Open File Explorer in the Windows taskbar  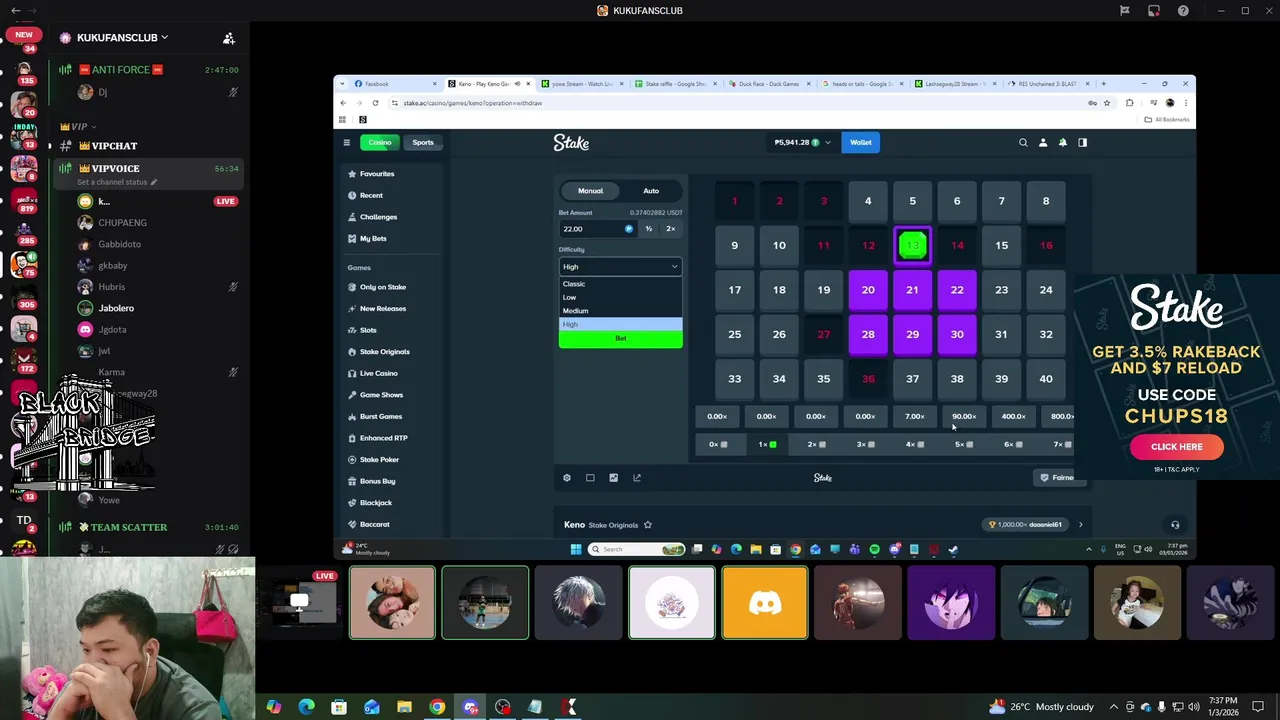point(404,707)
